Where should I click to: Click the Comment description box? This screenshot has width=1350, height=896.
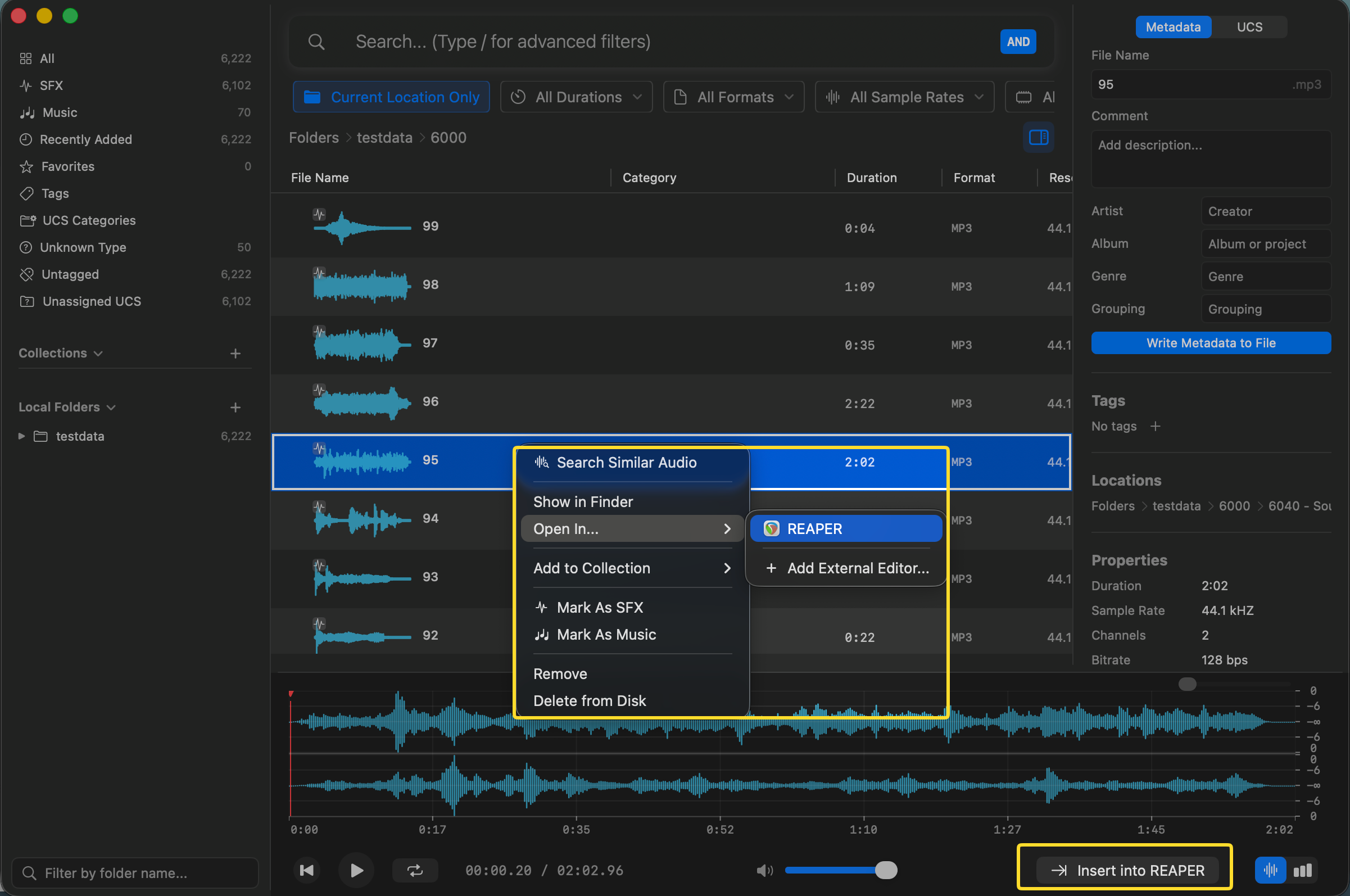point(1211,159)
